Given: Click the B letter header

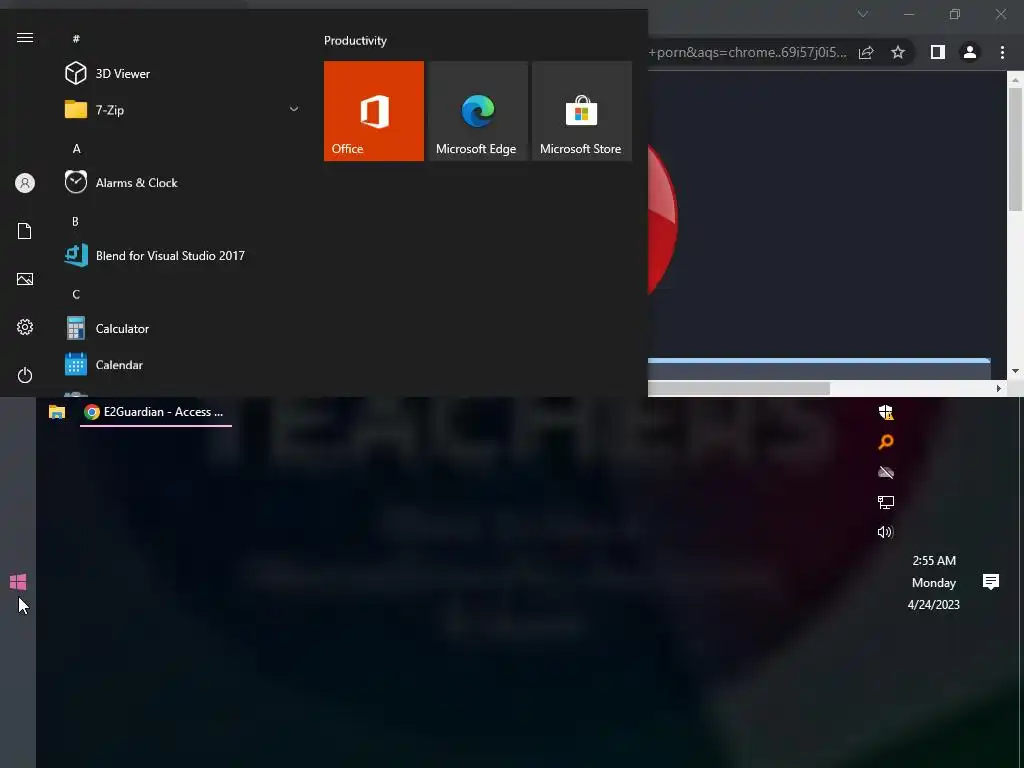Looking at the screenshot, I should point(75,222).
